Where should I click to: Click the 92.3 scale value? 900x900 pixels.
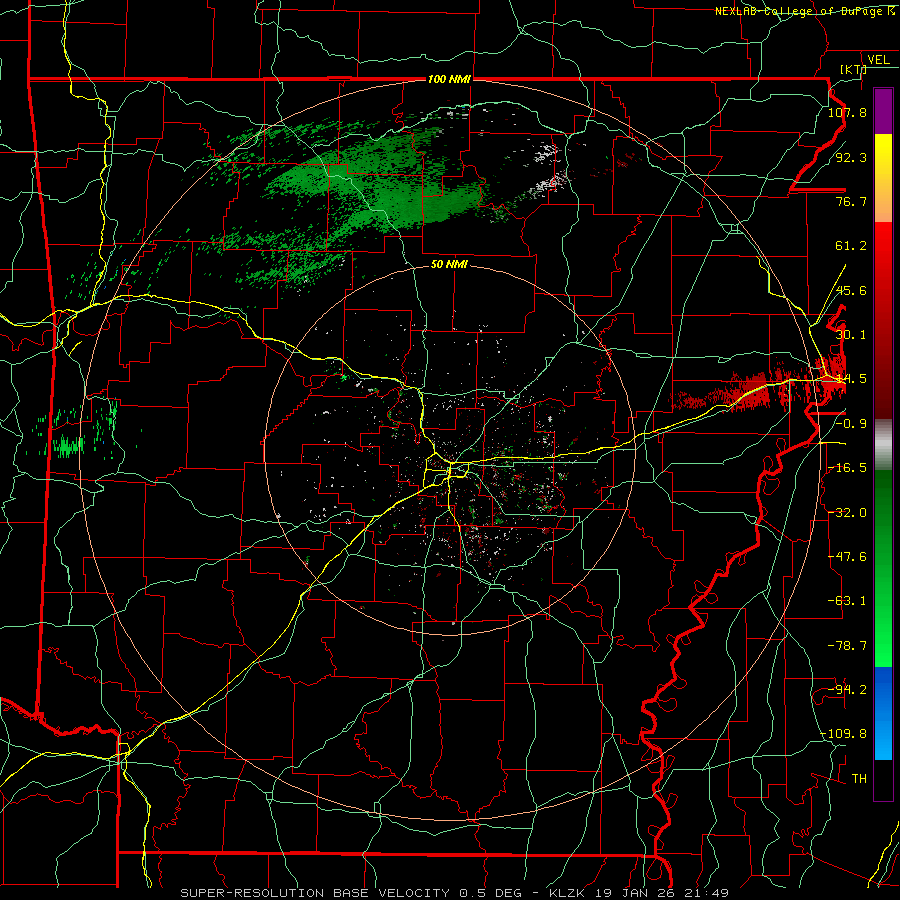[x=851, y=157]
